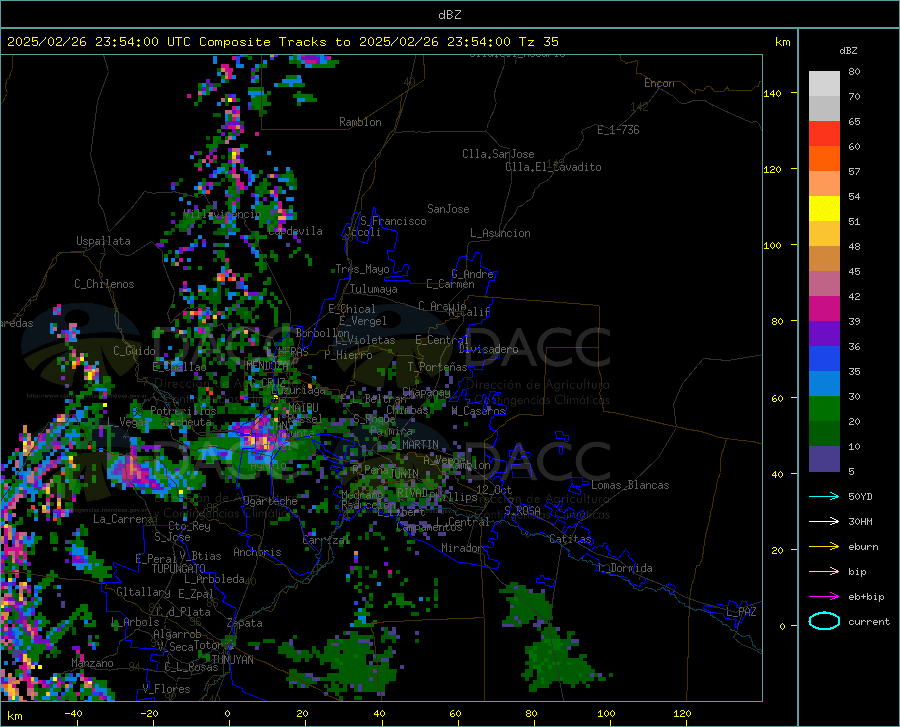Viewport: 900px width, 727px height.
Task: Click the L_Asuncion place label
Action: (x=500, y=234)
